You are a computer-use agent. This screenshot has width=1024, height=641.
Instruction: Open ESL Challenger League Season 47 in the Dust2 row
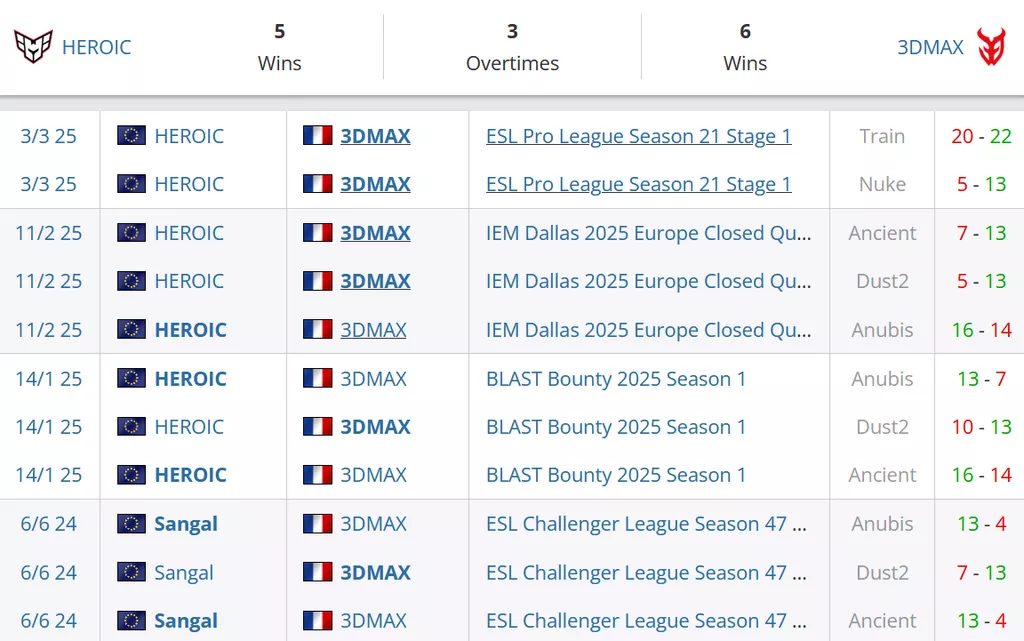point(647,572)
